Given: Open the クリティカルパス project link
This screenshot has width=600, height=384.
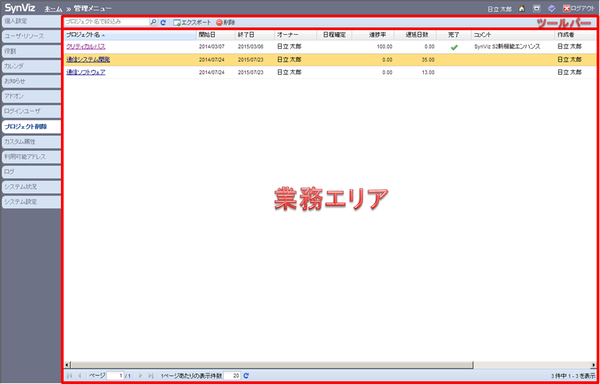Looking at the screenshot, I should click(x=85, y=47).
